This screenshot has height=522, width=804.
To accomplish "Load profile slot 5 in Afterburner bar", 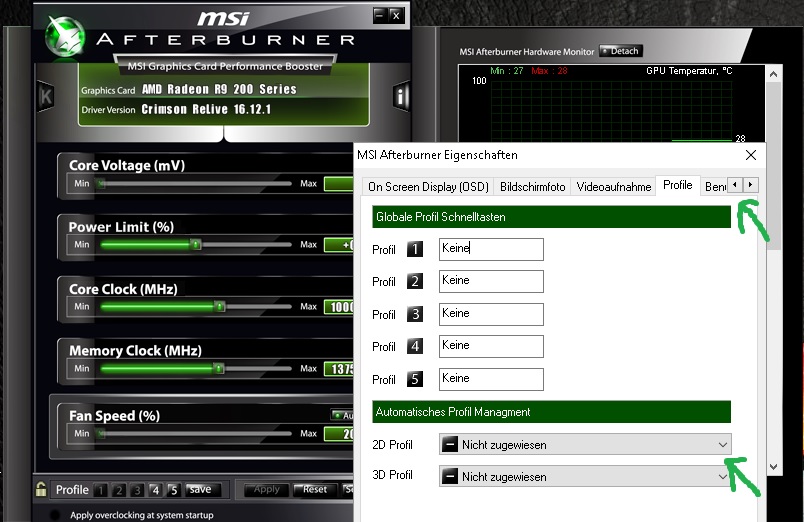I will click(x=174, y=490).
